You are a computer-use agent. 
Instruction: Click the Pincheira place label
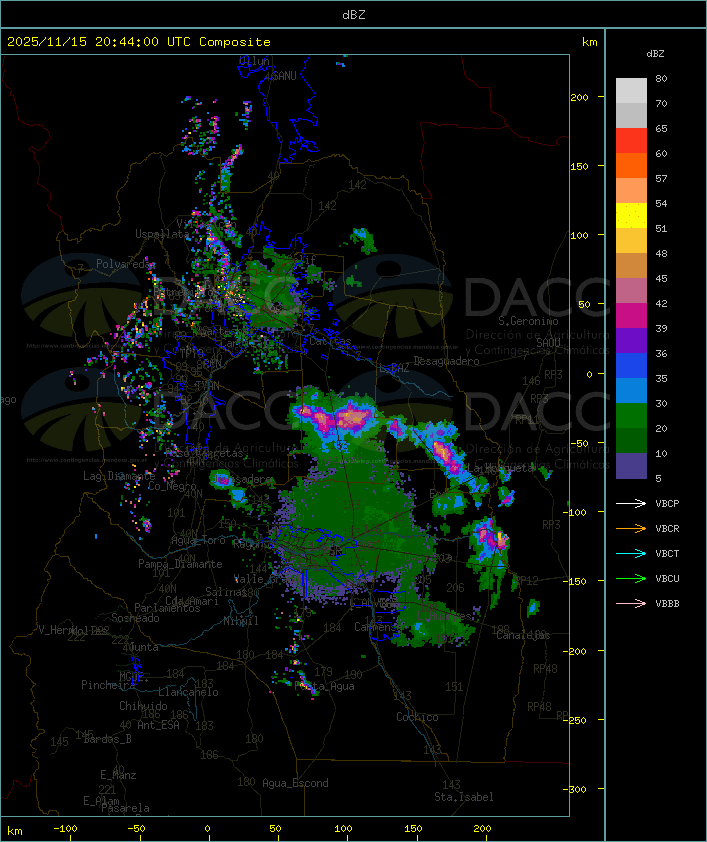pos(108,685)
